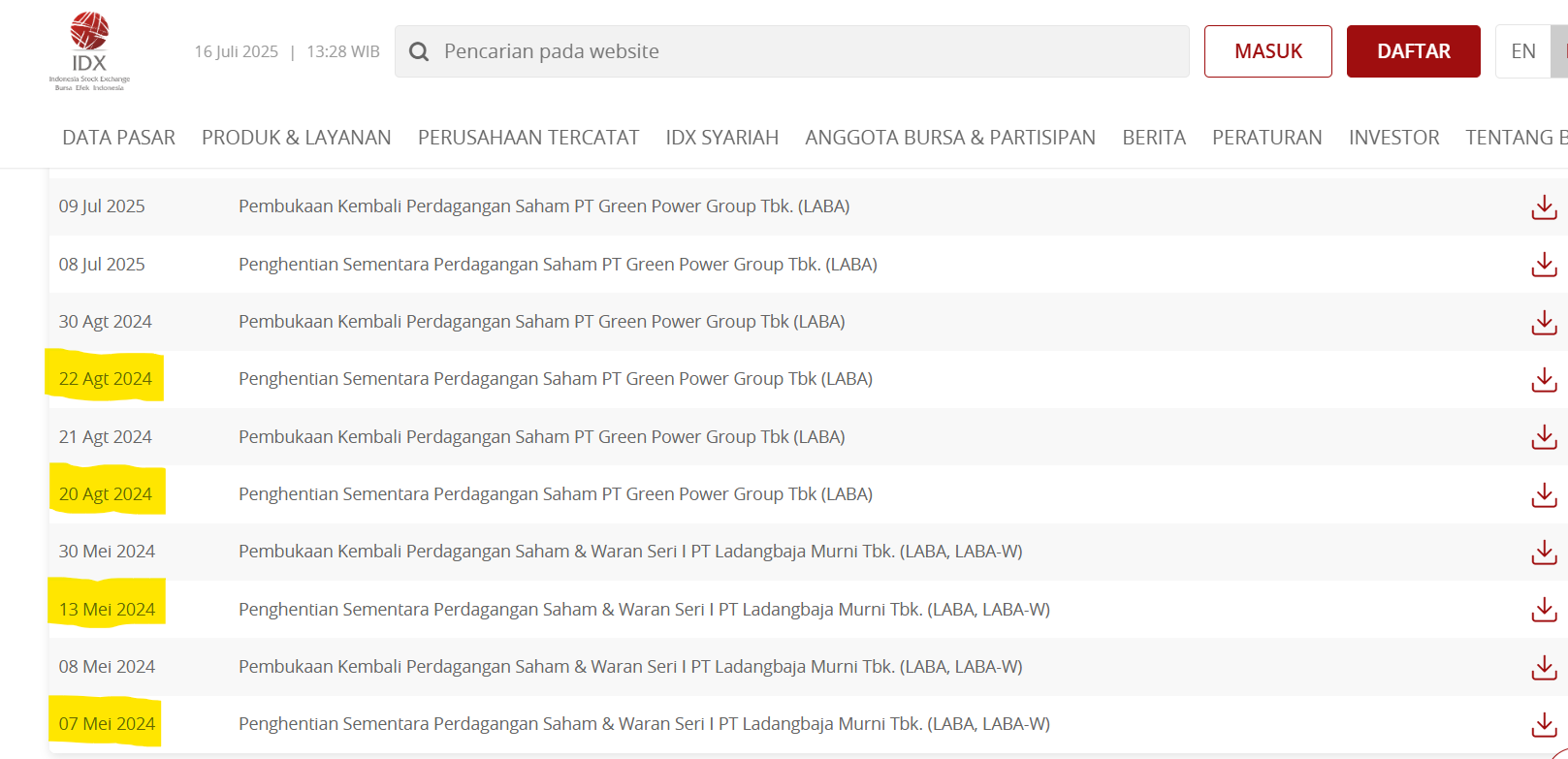The width and height of the screenshot is (1568, 759).
Task: Click the highlighted date 22 Agt 2024
Action: 105,379
